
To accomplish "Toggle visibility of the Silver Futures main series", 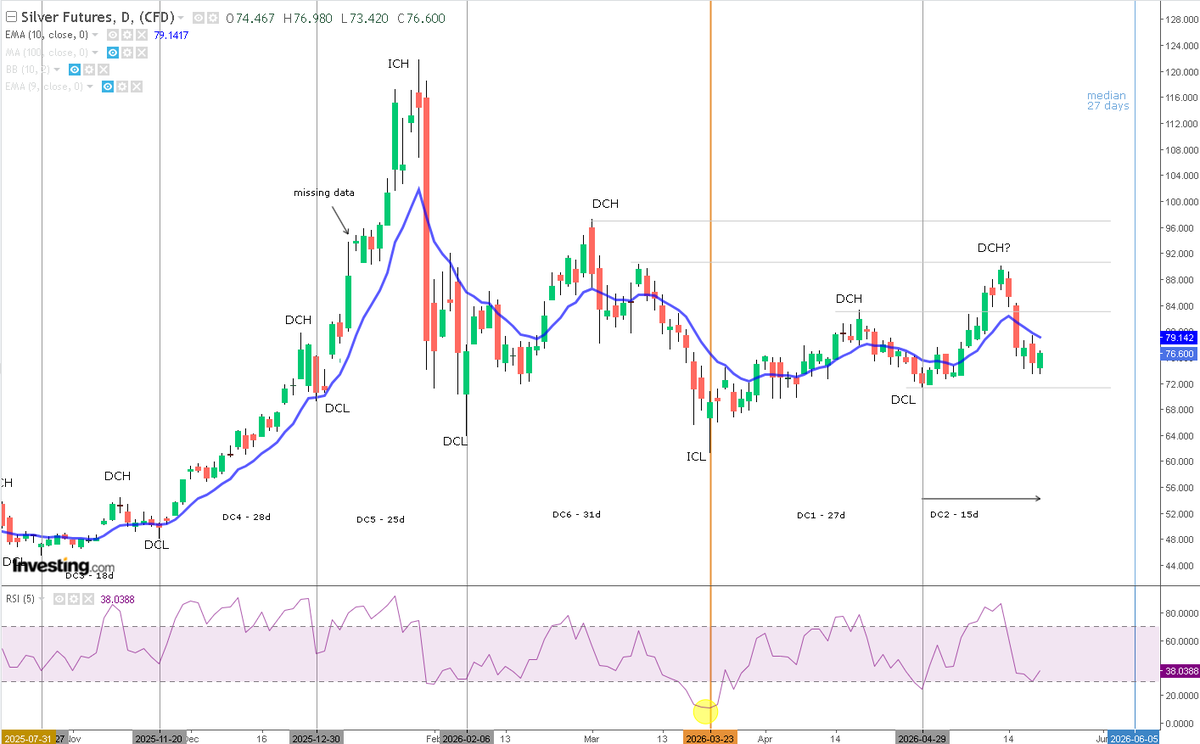I will pos(198,17).
